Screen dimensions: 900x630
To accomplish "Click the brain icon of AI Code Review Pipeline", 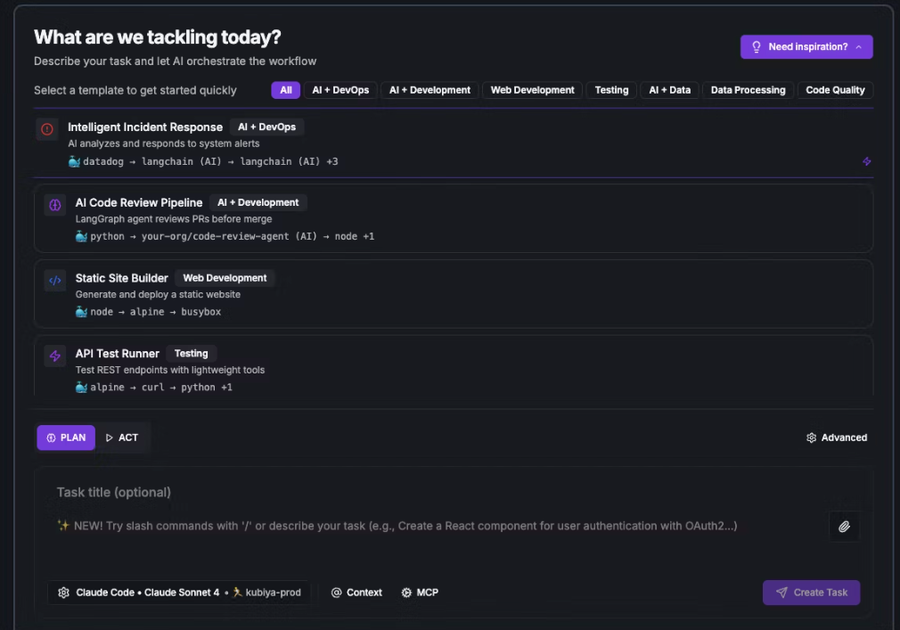I will pos(55,205).
